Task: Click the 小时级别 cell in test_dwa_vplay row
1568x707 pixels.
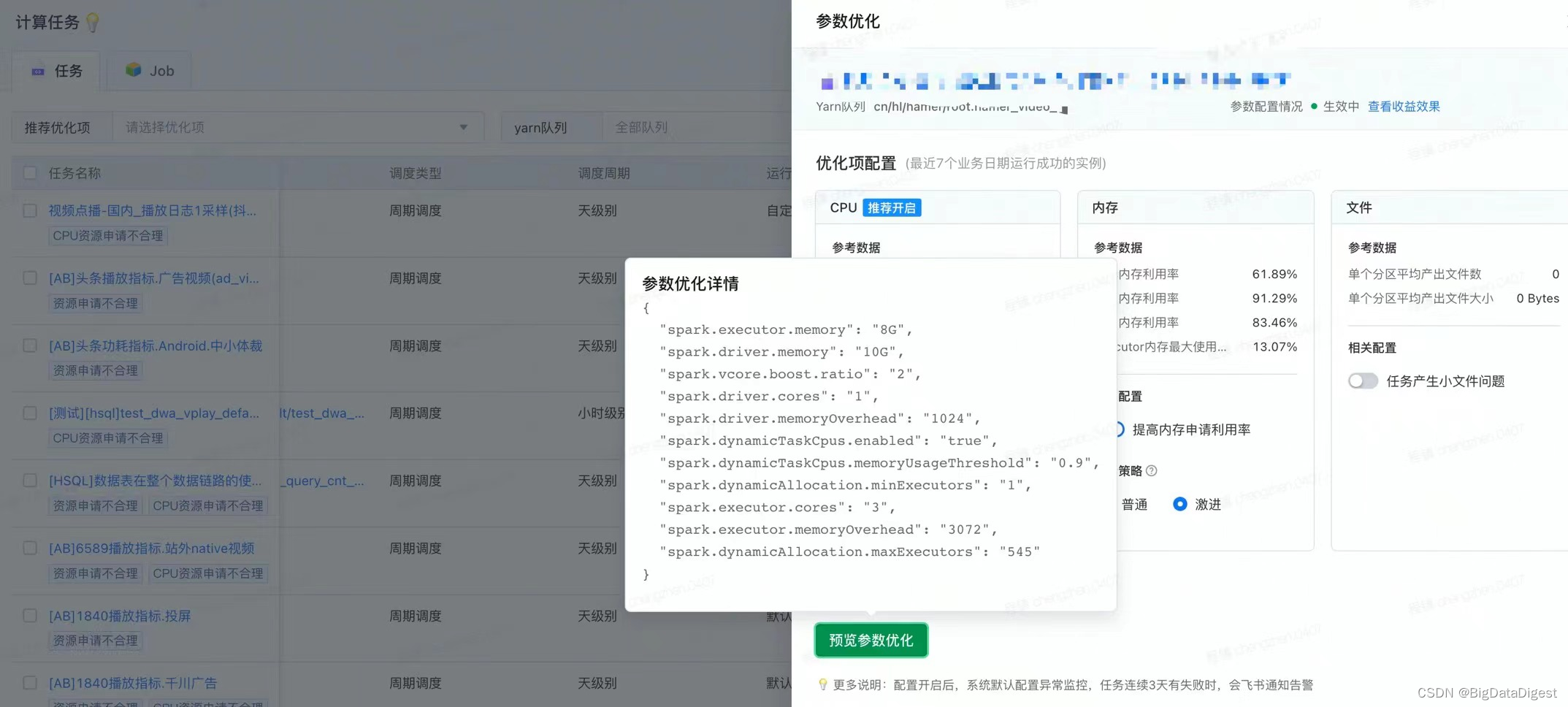Action: (x=603, y=413)
